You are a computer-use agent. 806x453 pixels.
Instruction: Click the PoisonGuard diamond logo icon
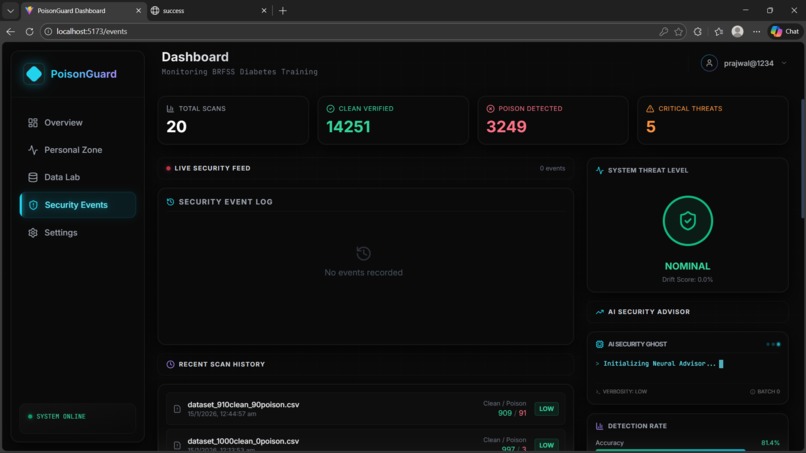[34, 74]
